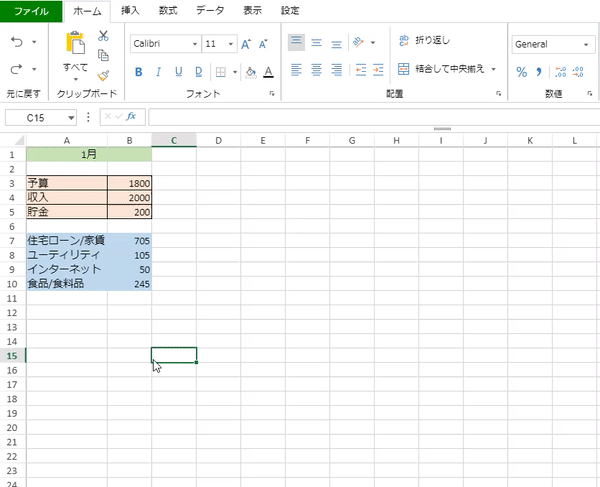Open the borders dropdown arrow
Screen dimensions: 600x487
(x=234, y=72)
